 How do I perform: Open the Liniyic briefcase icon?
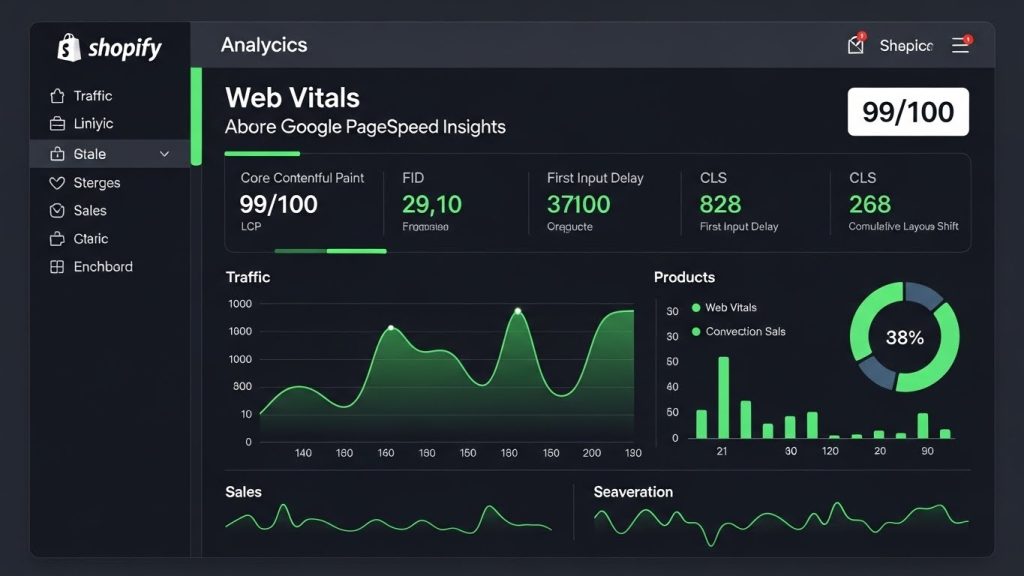59,124
